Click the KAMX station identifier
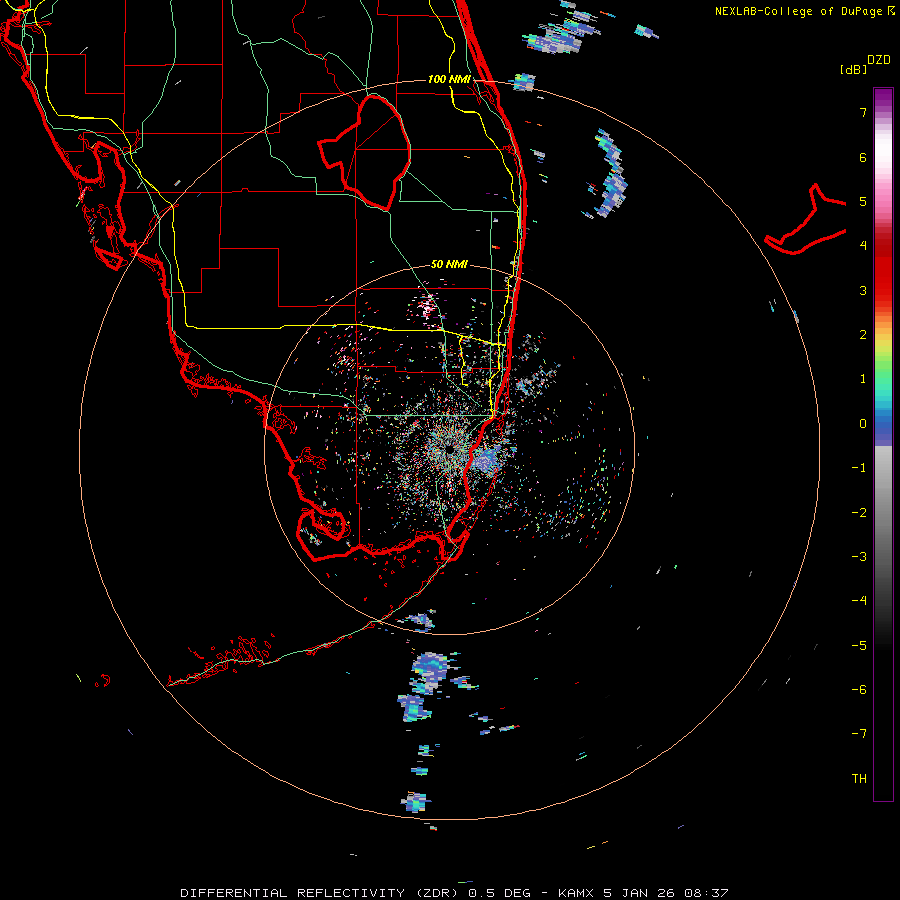 pyautogui.click(x=576, y=893)
